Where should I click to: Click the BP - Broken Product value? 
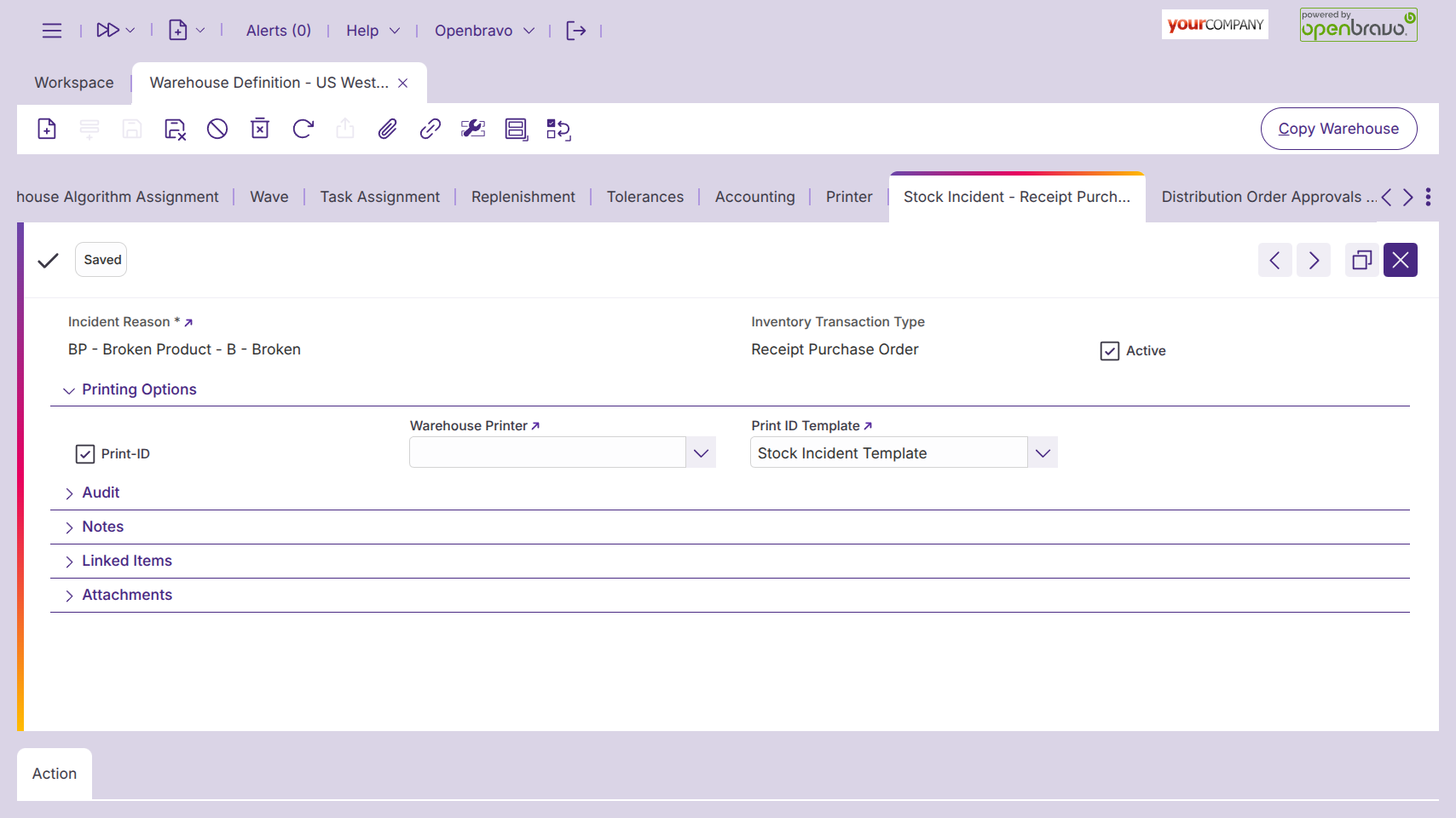[184, 349]
